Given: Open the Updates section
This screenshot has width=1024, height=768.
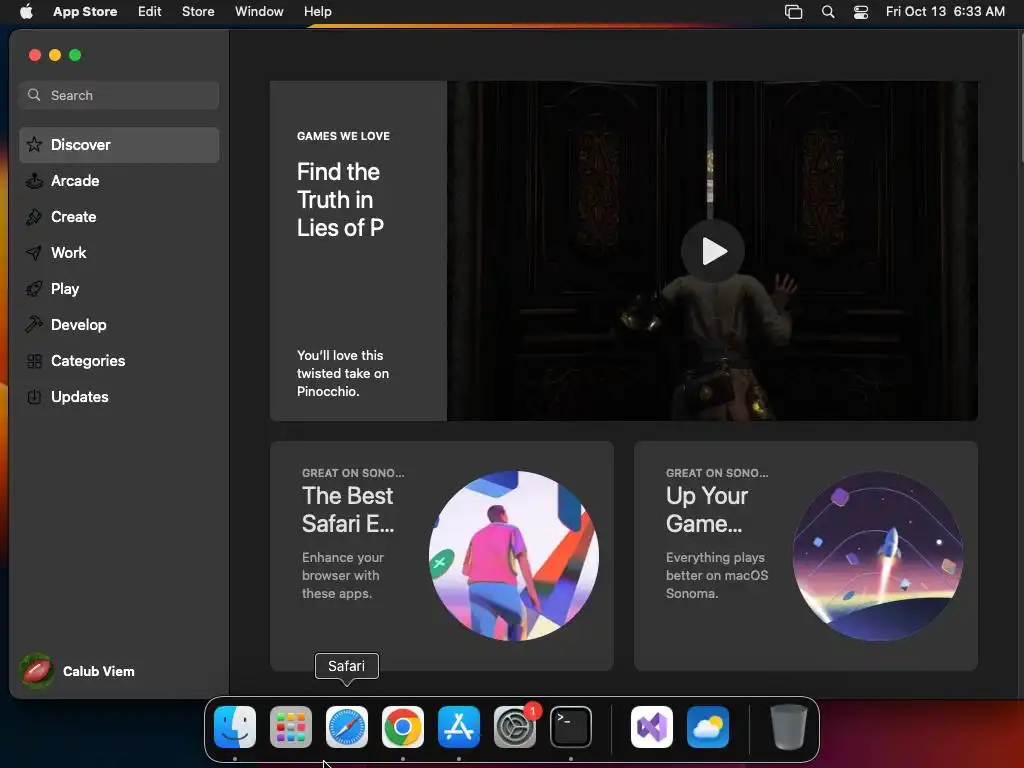Looking at the screenshot, I should [x=119, y=396].
